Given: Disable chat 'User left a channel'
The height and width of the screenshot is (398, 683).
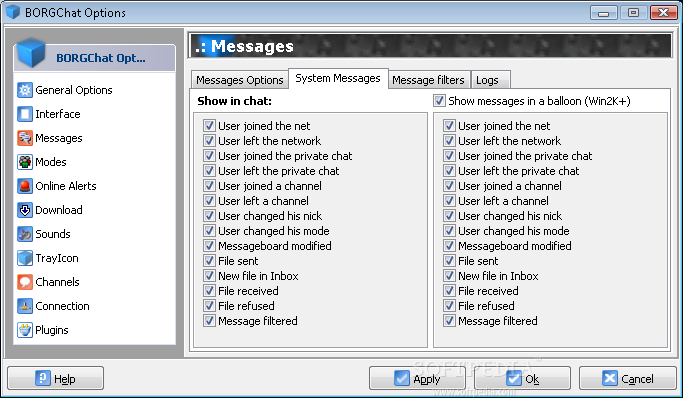Looking at the screenshot, I should (209, 201).
